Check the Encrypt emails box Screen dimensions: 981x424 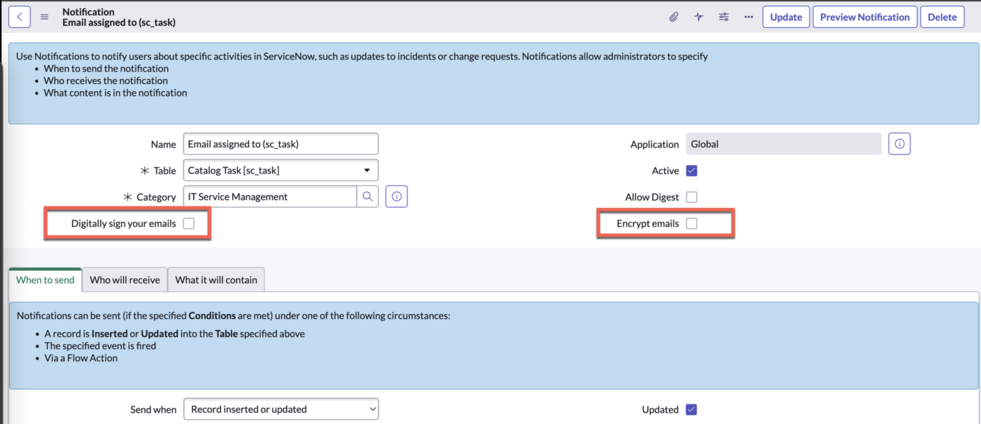[691, 223]
